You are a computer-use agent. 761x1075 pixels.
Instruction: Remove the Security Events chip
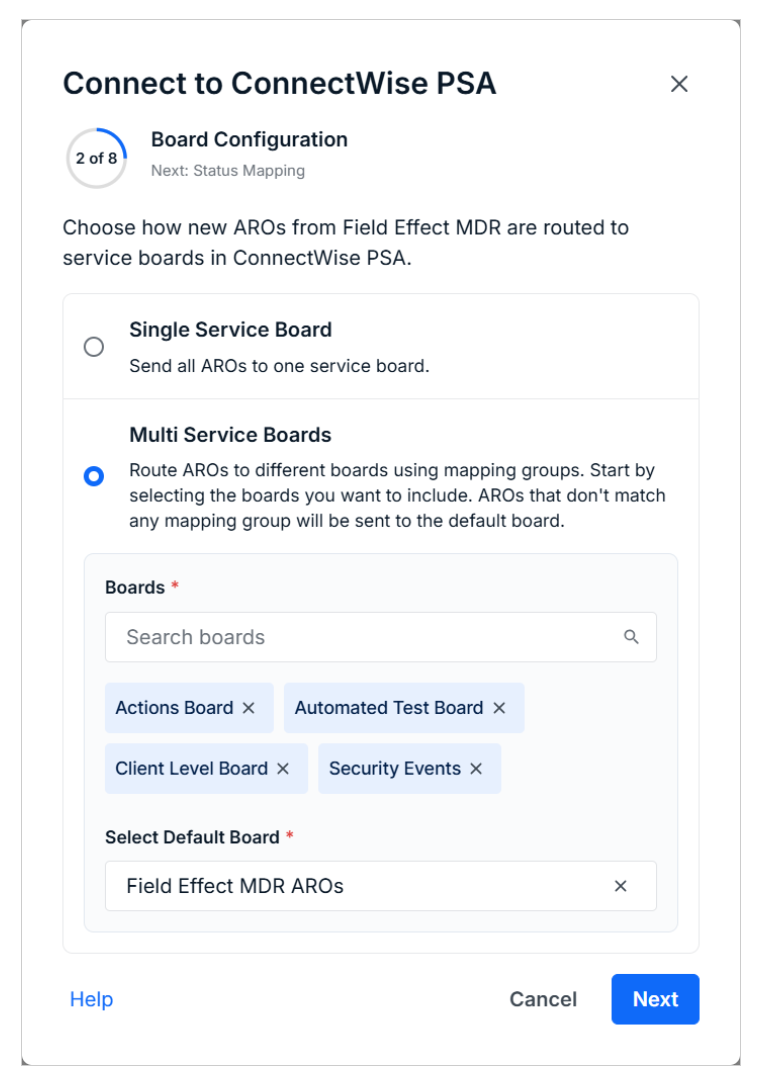[x=476, y=769]
